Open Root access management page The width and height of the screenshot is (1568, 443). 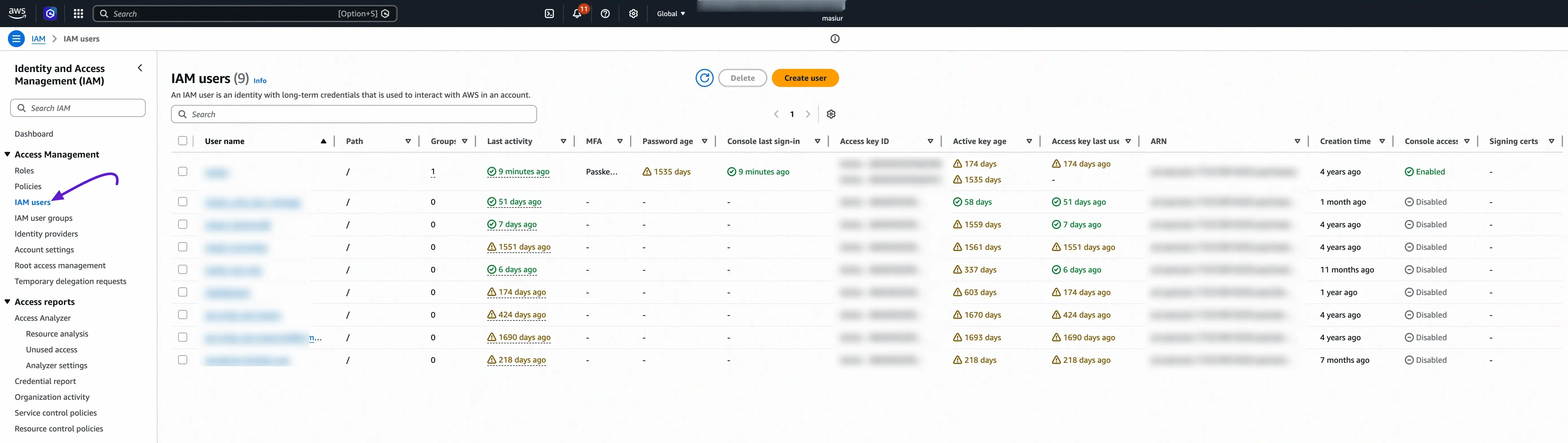pyautogui.click(x=60, y=265)
